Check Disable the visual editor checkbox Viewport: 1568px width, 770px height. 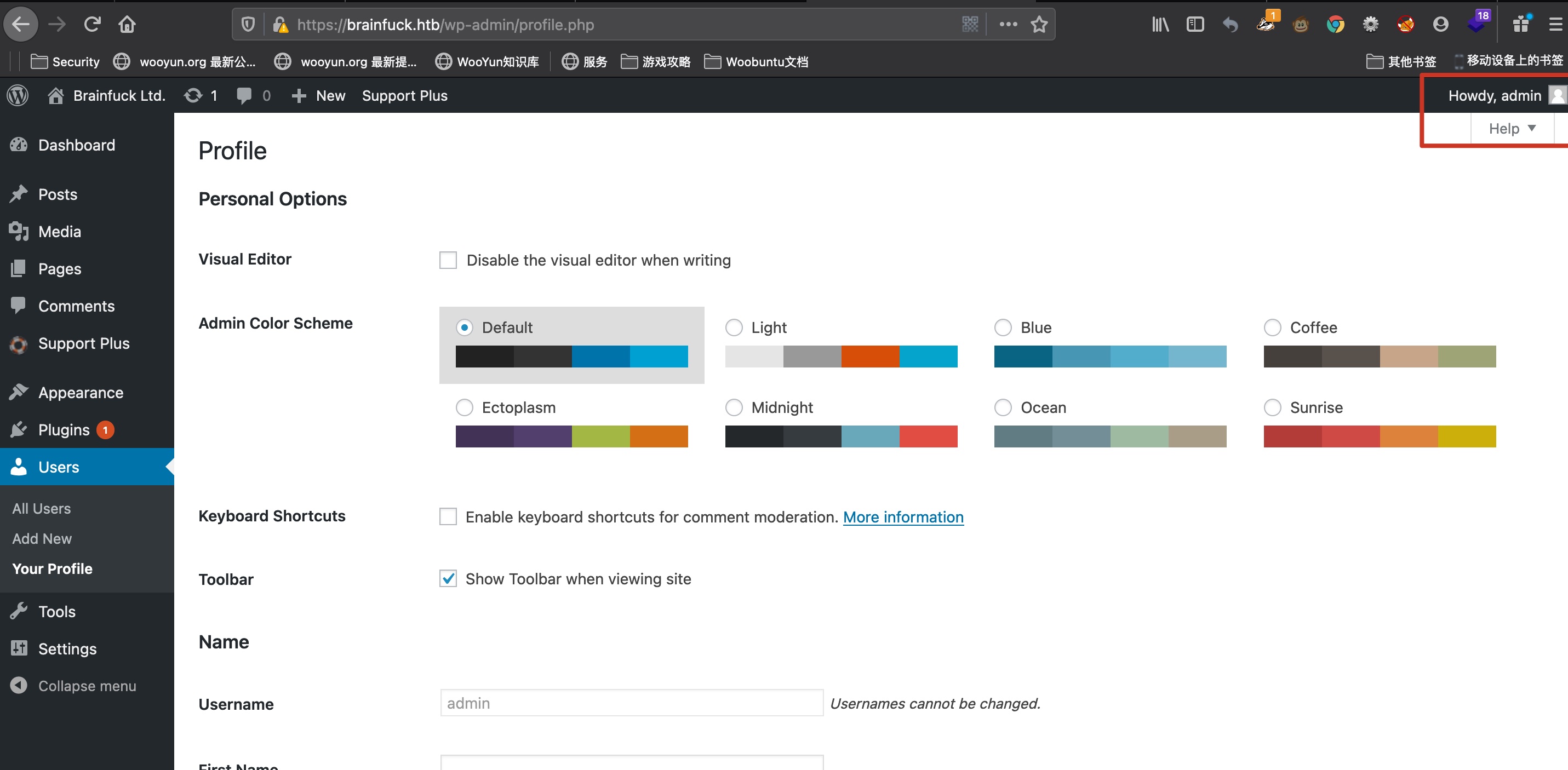(x=448, y=261)
